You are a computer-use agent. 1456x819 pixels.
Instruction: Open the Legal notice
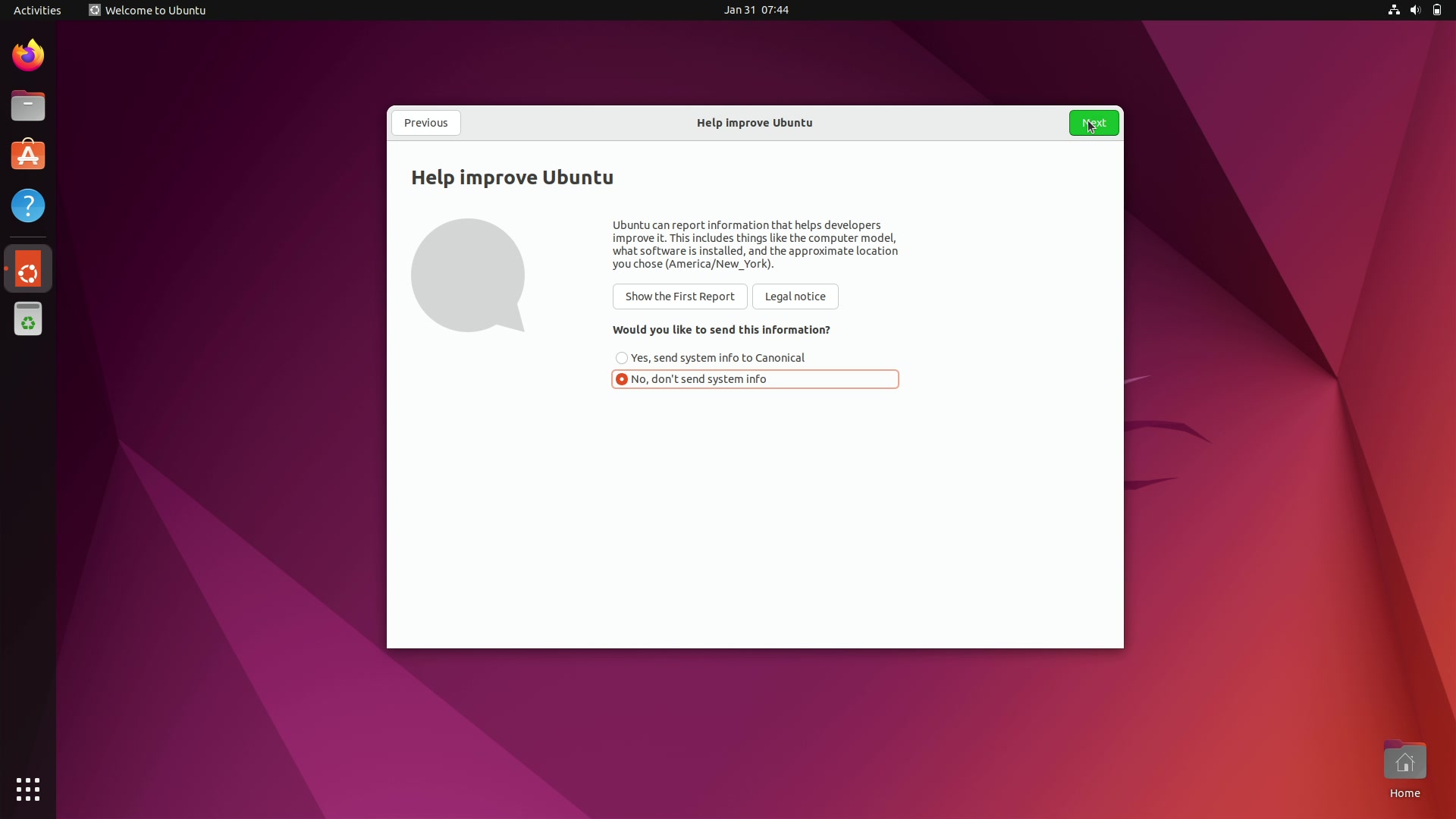[795, 297]
